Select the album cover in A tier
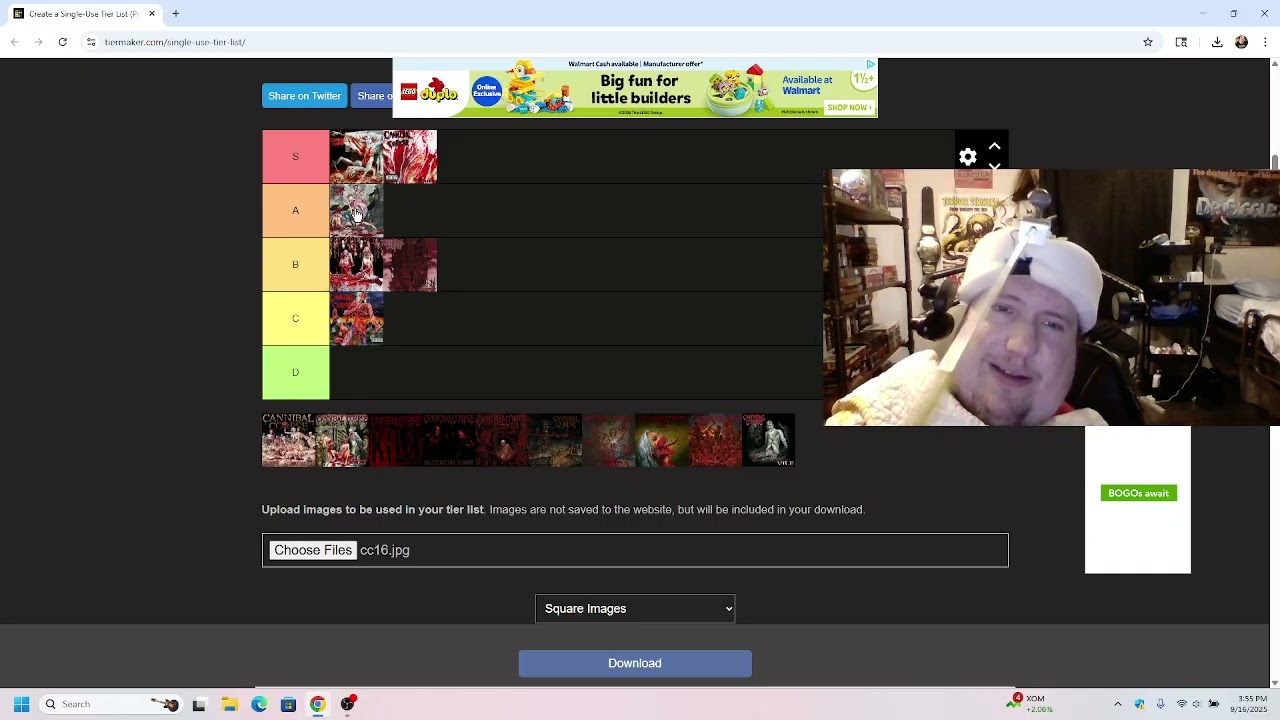The height and width of the screenshot is (720, 1280). pos(356,211)
